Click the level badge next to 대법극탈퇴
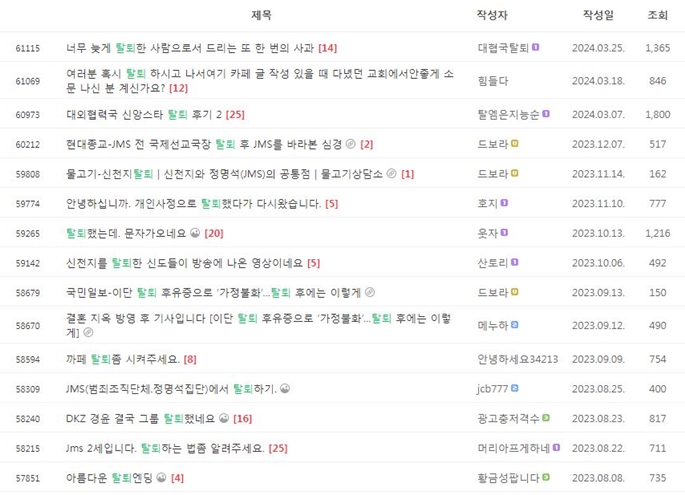Viewport: 685px width, 495px height. pos(536,48)
